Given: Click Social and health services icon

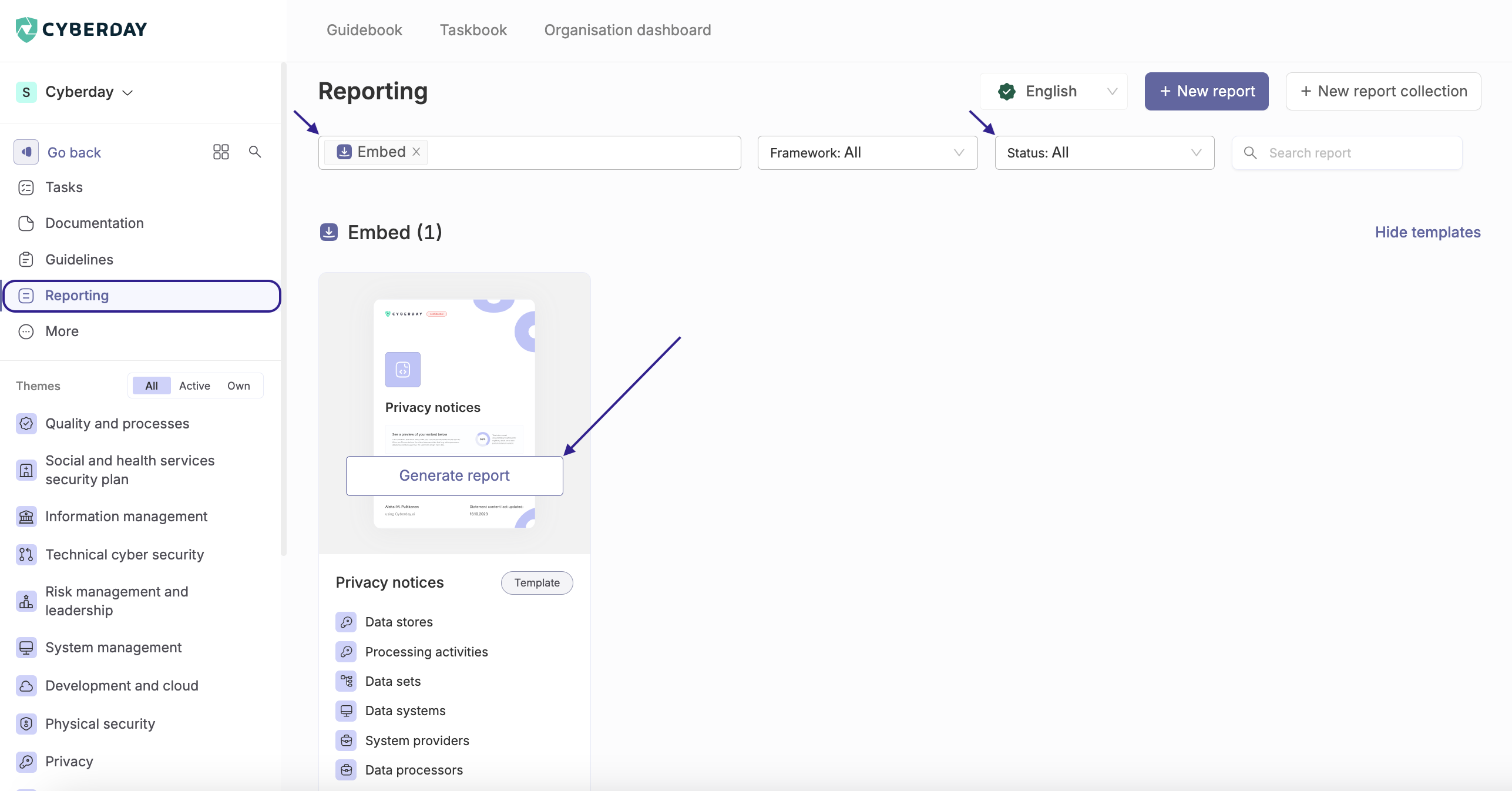Looking at the screenshot, I should (x=26, y=470).
